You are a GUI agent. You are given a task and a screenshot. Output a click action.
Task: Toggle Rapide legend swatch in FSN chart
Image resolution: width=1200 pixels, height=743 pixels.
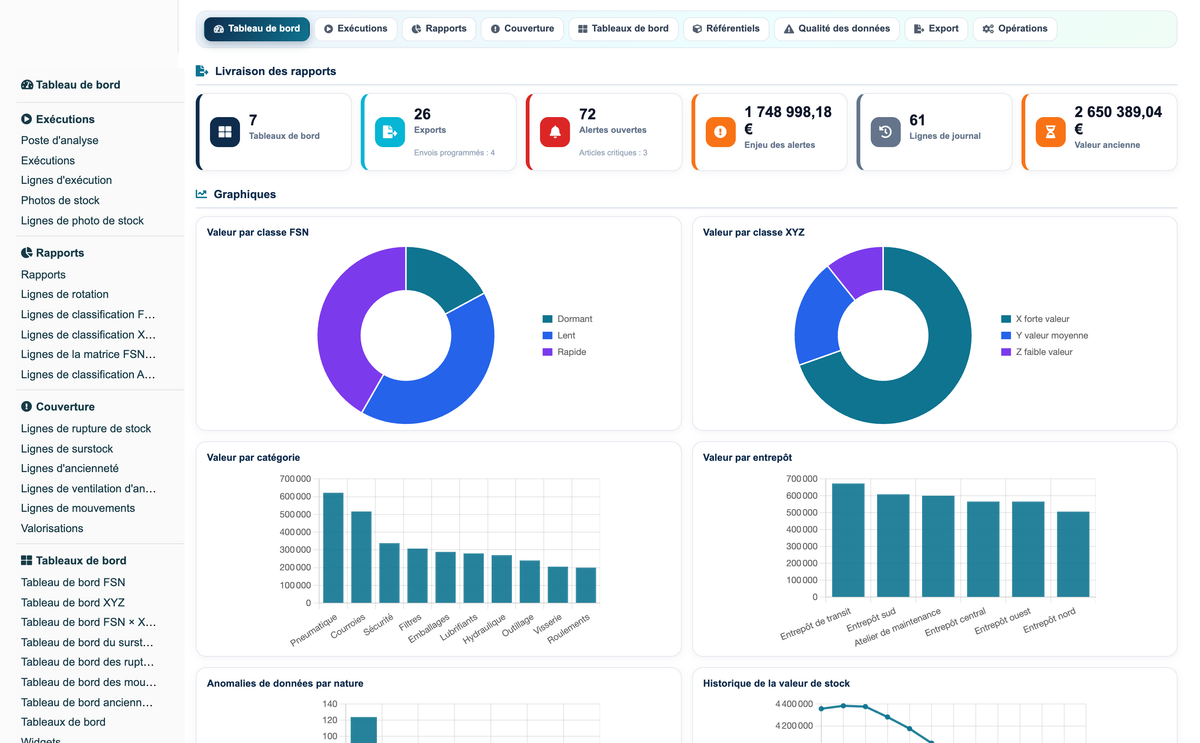548,352
